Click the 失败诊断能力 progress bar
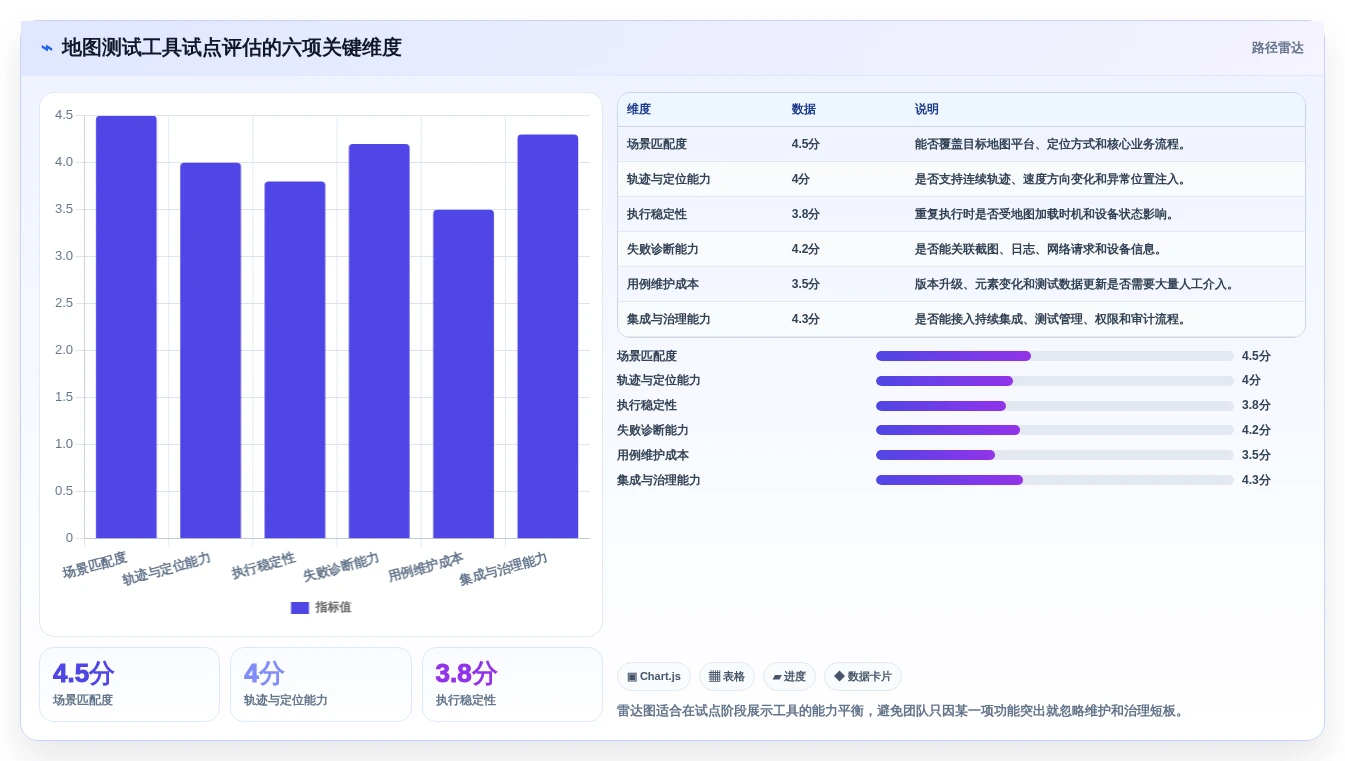Screen dimensions: 1345x761 tap(1055, 430)
